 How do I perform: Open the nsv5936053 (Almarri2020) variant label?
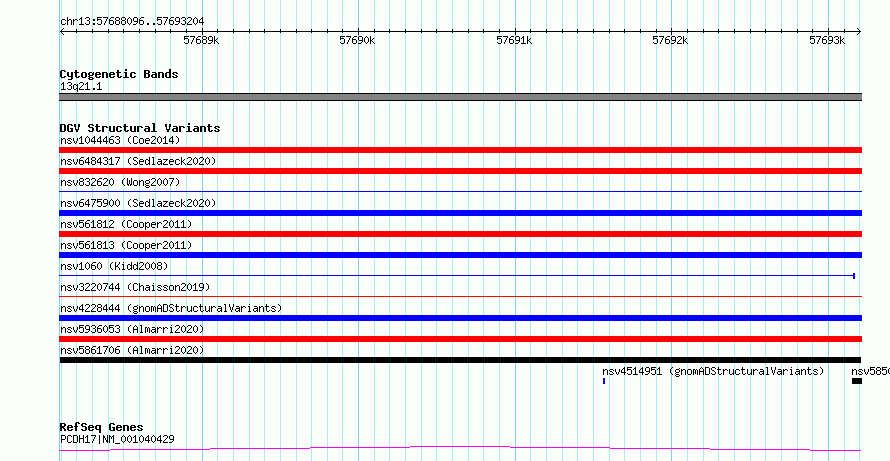click(132, 329)
